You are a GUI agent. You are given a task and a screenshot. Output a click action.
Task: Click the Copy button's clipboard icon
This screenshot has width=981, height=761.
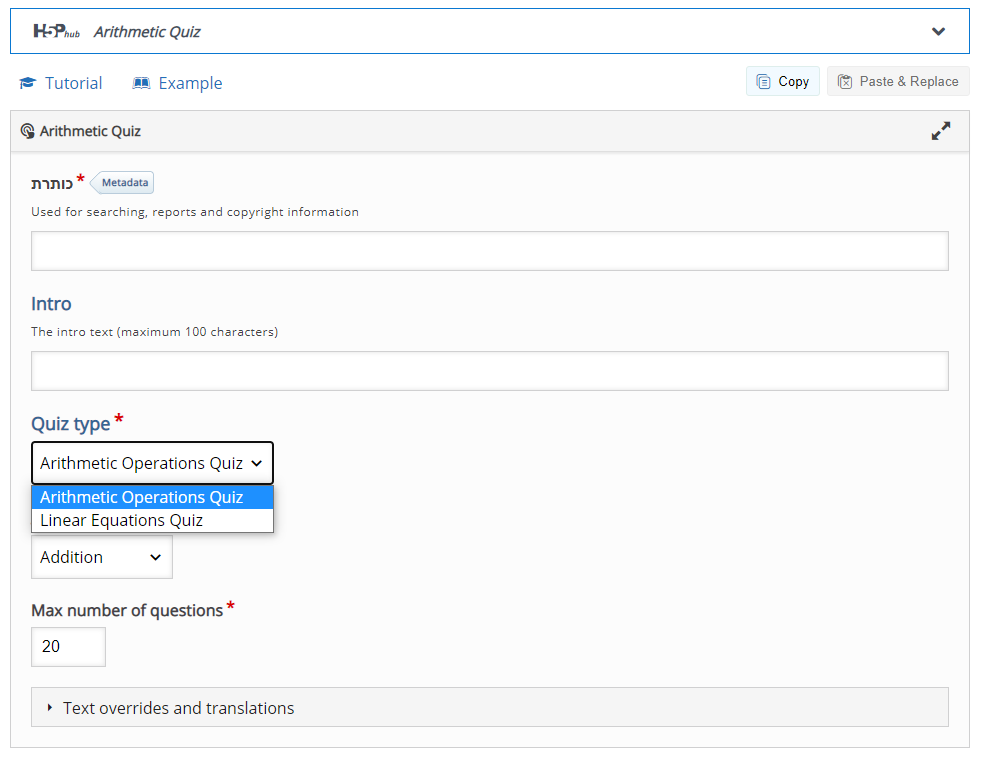point(763,82)
